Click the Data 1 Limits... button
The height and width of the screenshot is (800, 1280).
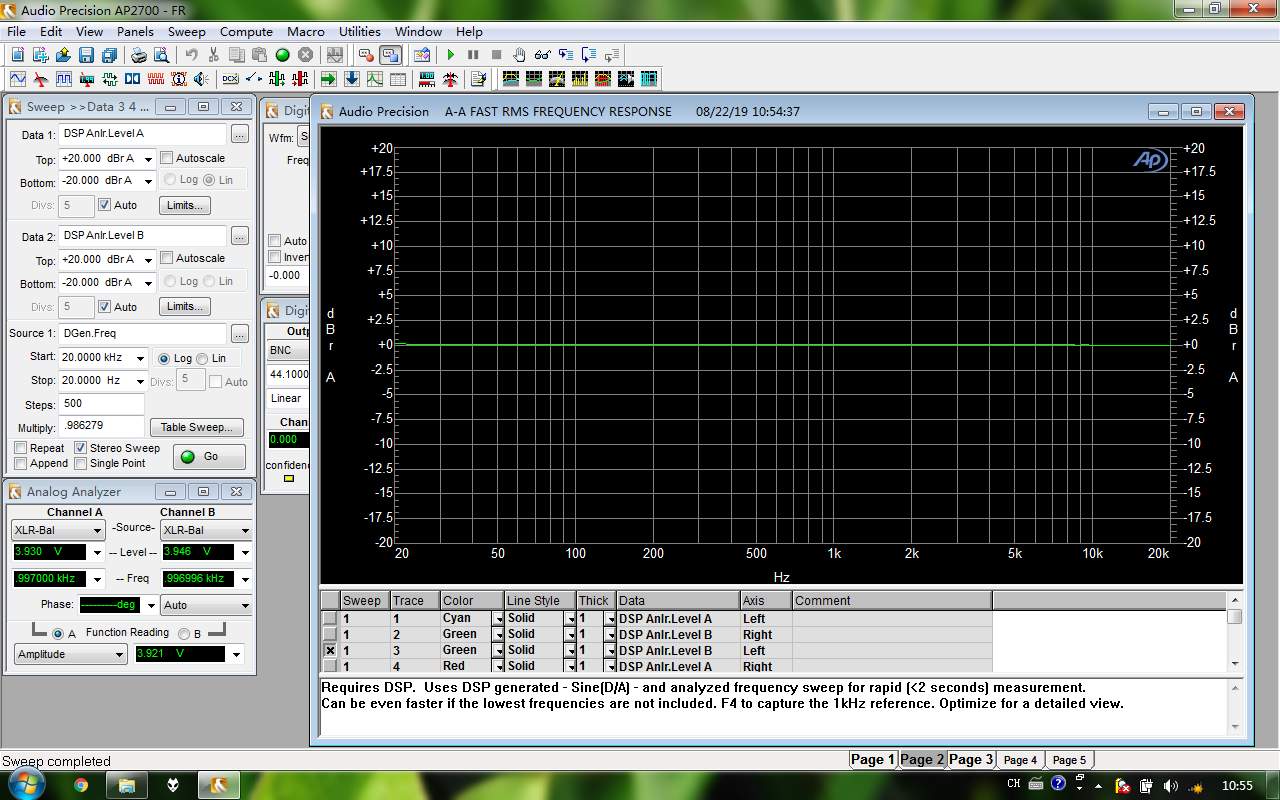tap(185, 205)
